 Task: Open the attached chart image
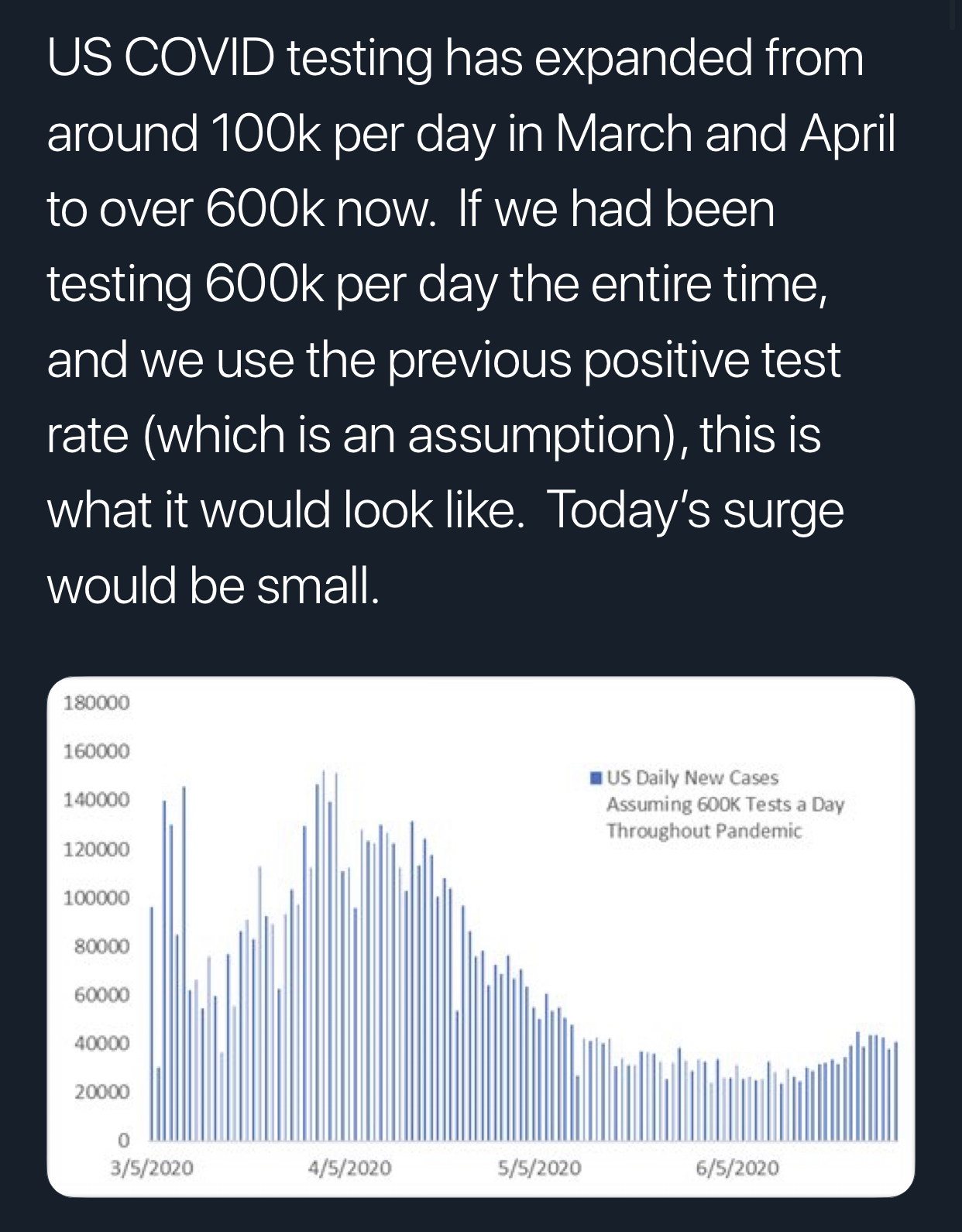[x=481, y=937]
